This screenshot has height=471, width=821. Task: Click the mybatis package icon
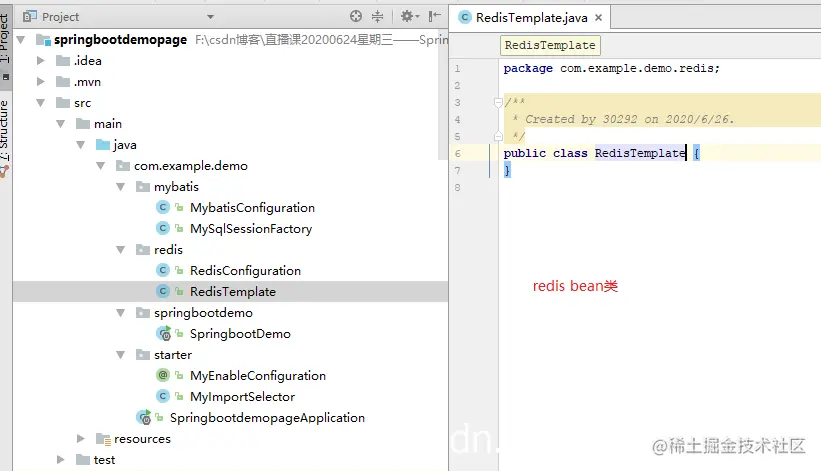(143, 187)
